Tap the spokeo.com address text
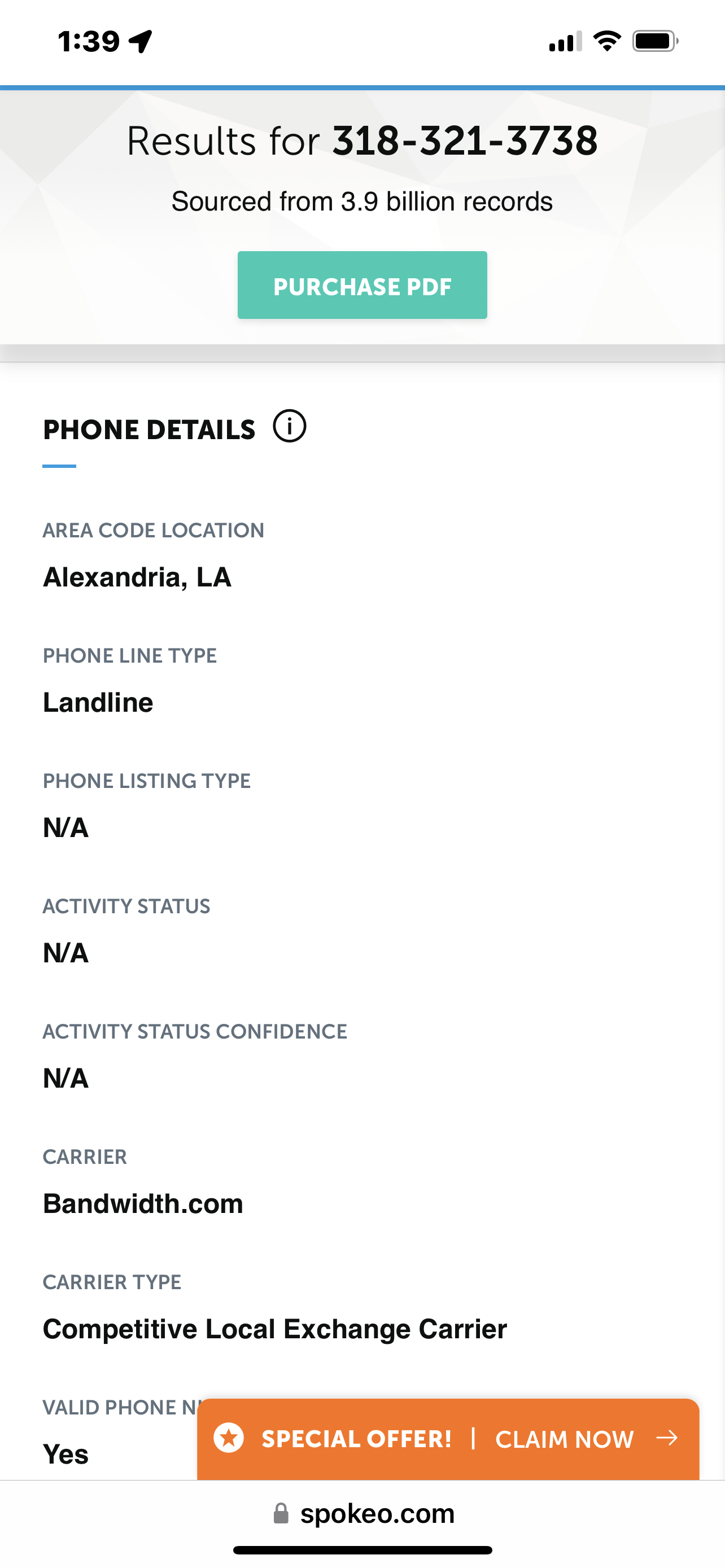This screenshot has width=725, height=1568. (377, 1513)
